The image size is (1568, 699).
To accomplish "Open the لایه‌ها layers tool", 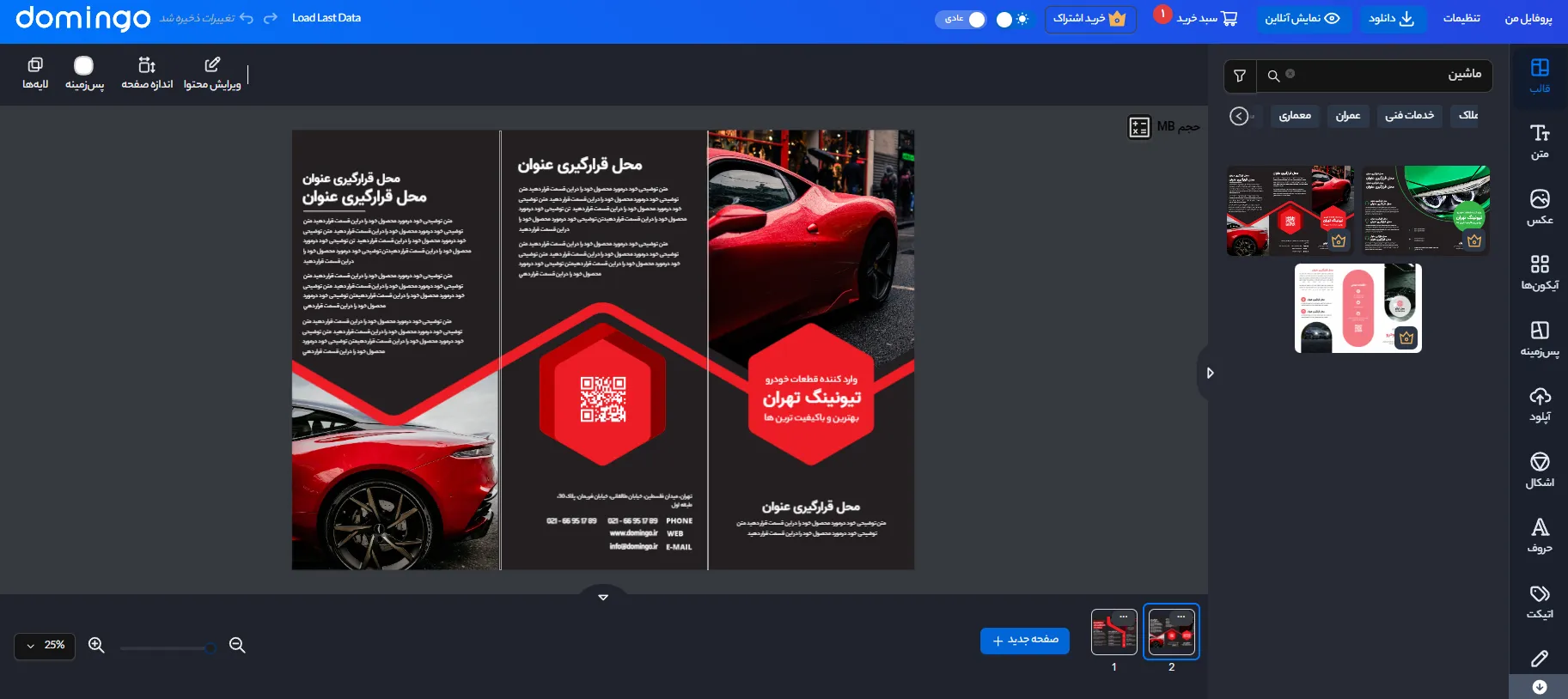I will [35, 73].
